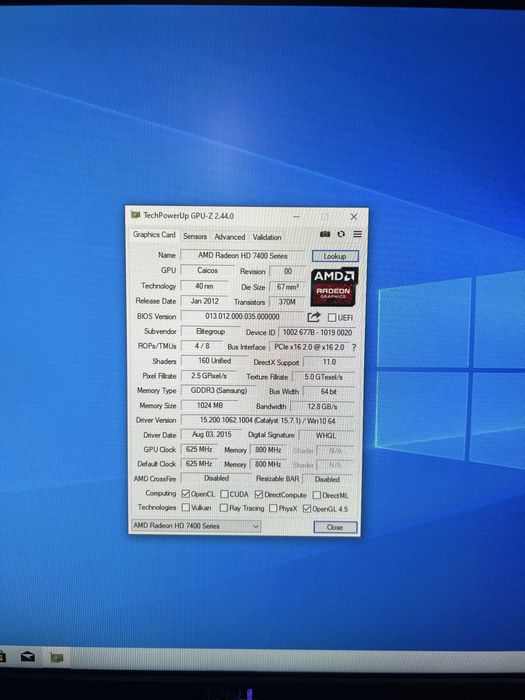Click the Default Clock row Memory 800 MHz value
The height and width of the screenshot is (700, 525).
pyautogui.click(x=268, y=464)
